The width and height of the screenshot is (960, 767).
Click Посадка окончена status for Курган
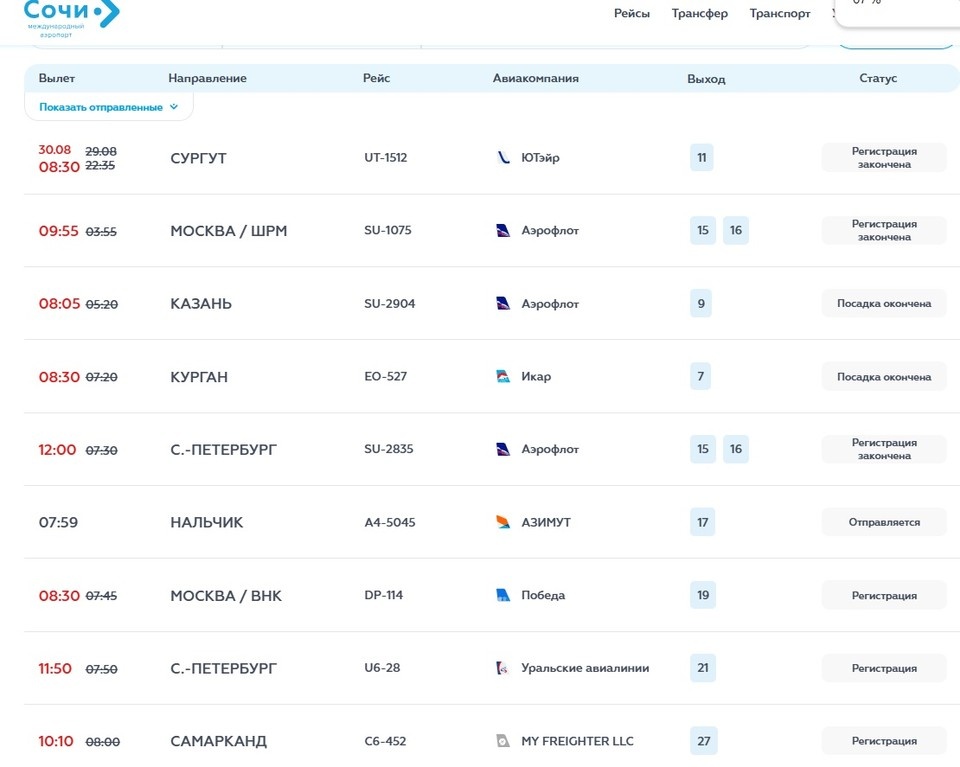(x=884, y=376)
